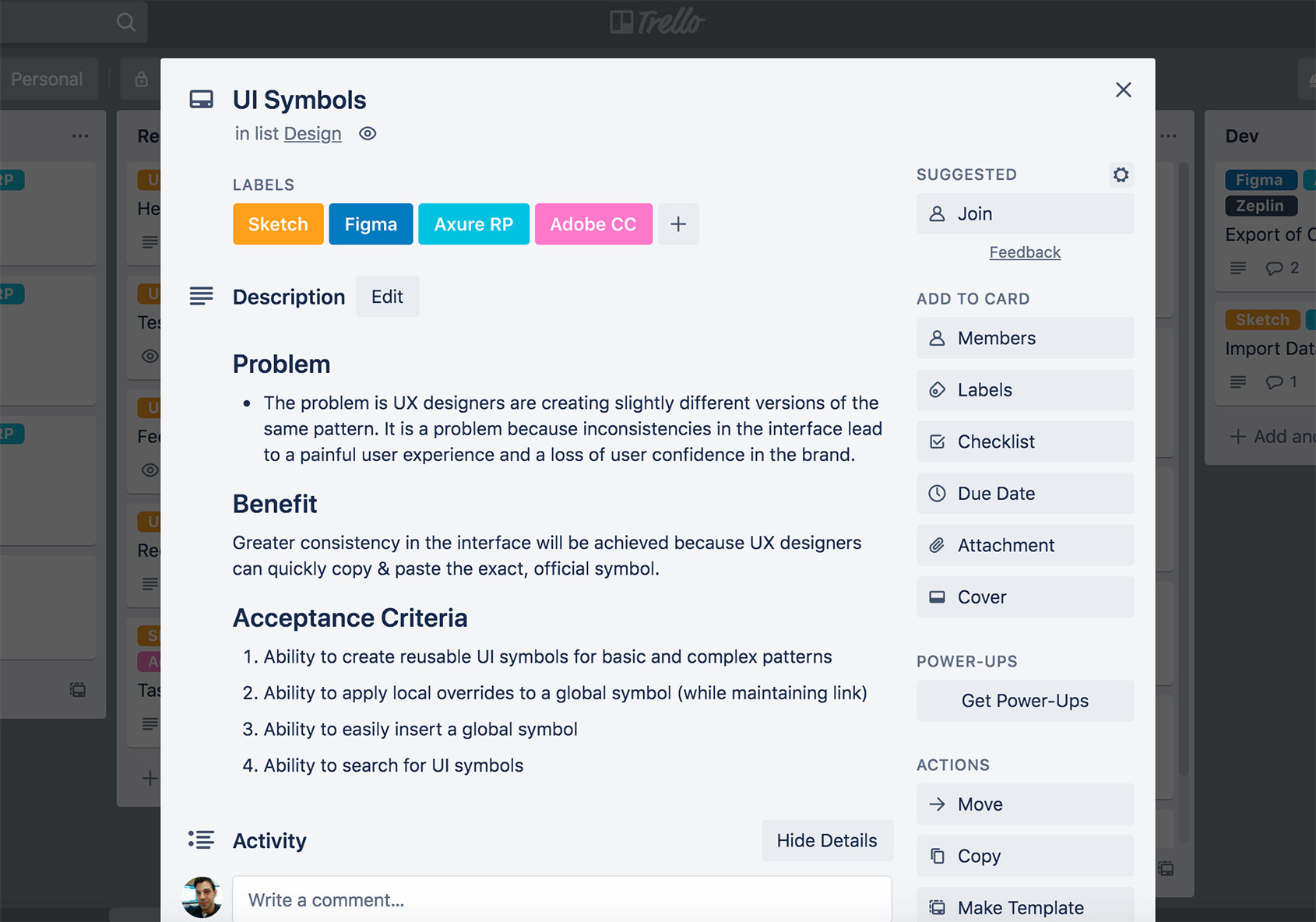Click the plus icon to add label

click(678, 224)
